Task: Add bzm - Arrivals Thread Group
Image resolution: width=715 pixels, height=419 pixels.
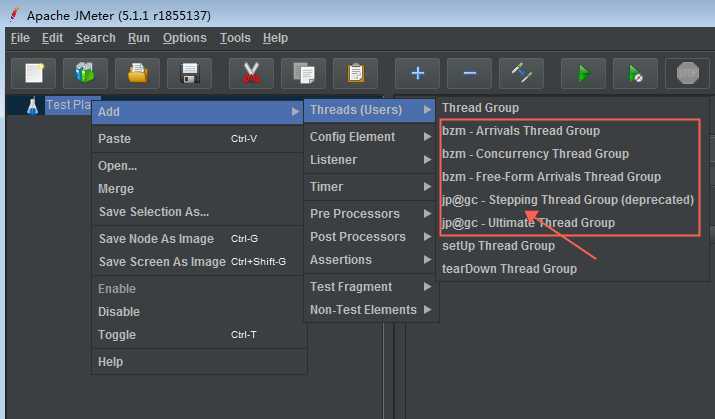Action: point(571,131)
